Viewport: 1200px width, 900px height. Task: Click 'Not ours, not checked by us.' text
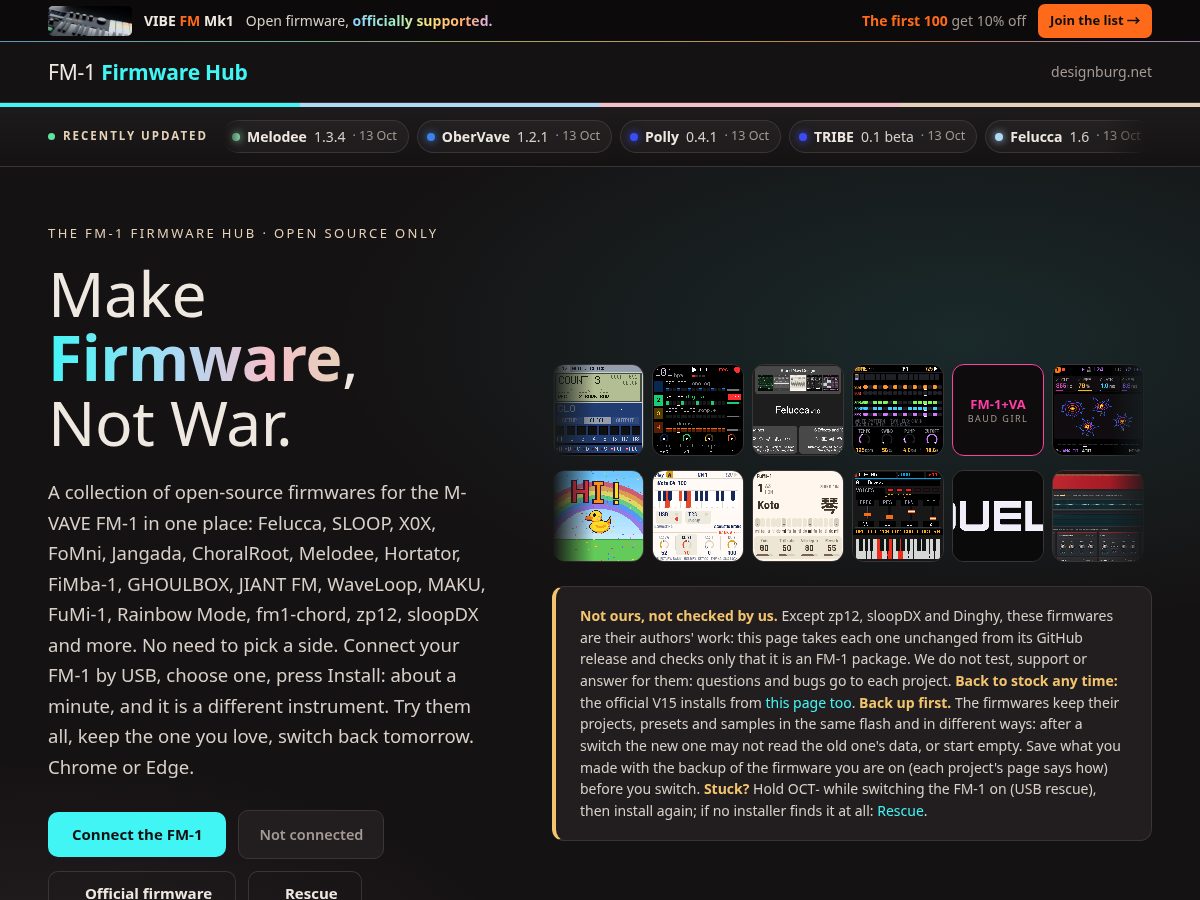678,616
